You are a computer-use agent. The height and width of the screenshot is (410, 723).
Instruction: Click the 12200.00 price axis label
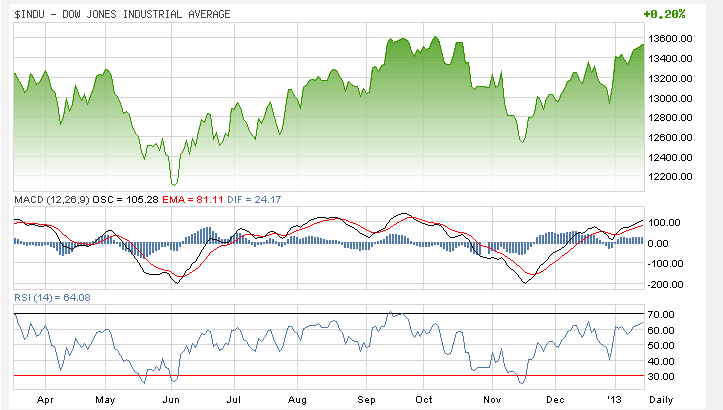point(670,177)
